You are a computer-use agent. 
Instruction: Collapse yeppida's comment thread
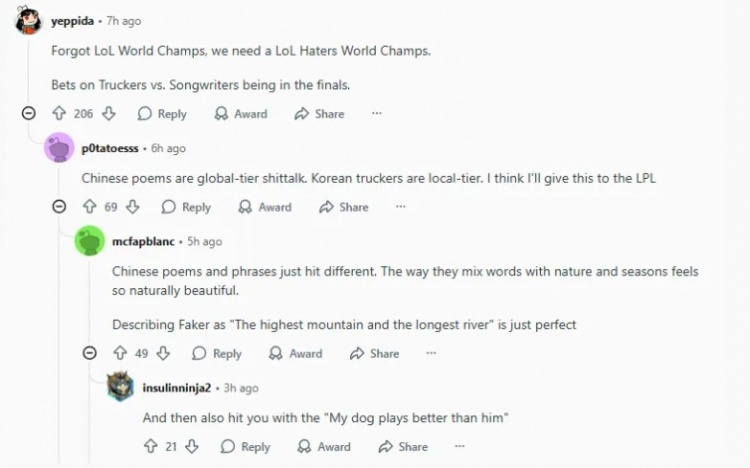pyautogui.click(x=28, y=114)
